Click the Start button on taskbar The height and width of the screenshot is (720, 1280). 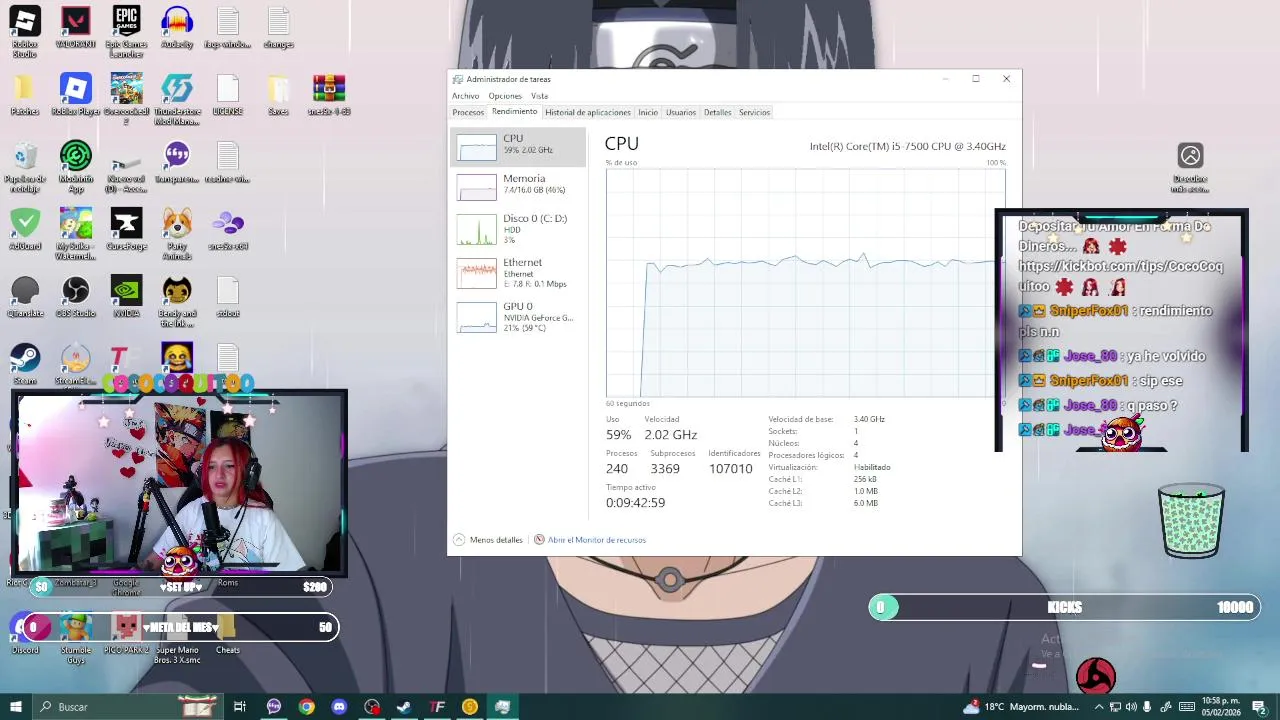tap(15, 707)
